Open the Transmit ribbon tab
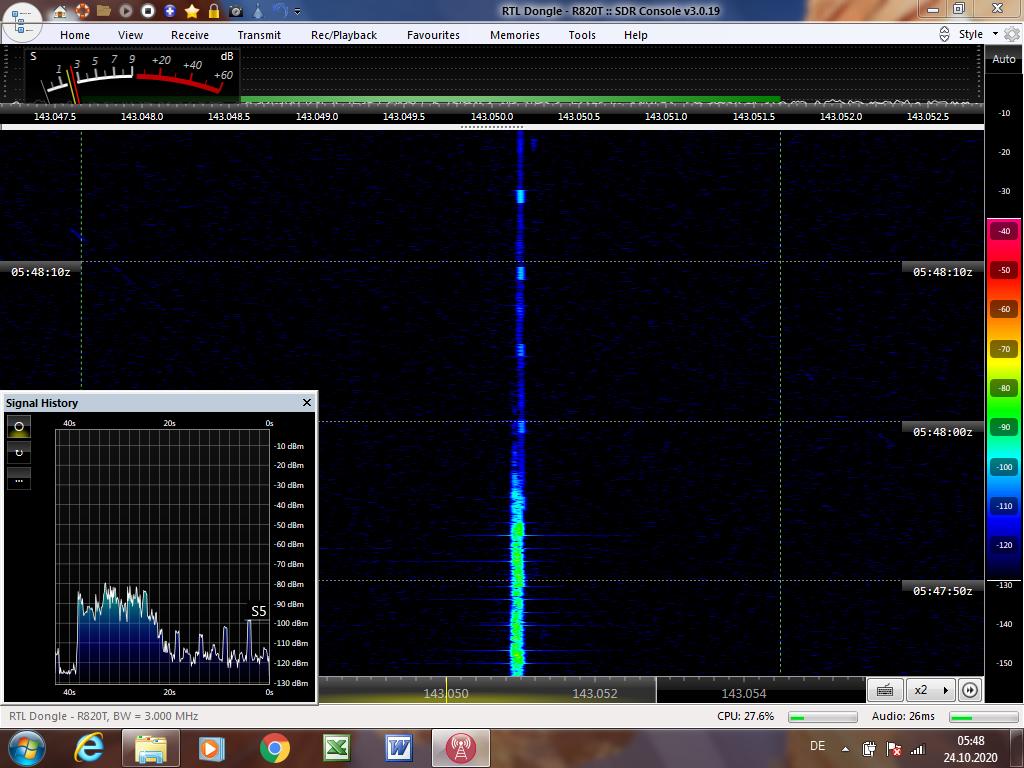Viewport: 1024px width, 768px height. [x=259, y=35]
